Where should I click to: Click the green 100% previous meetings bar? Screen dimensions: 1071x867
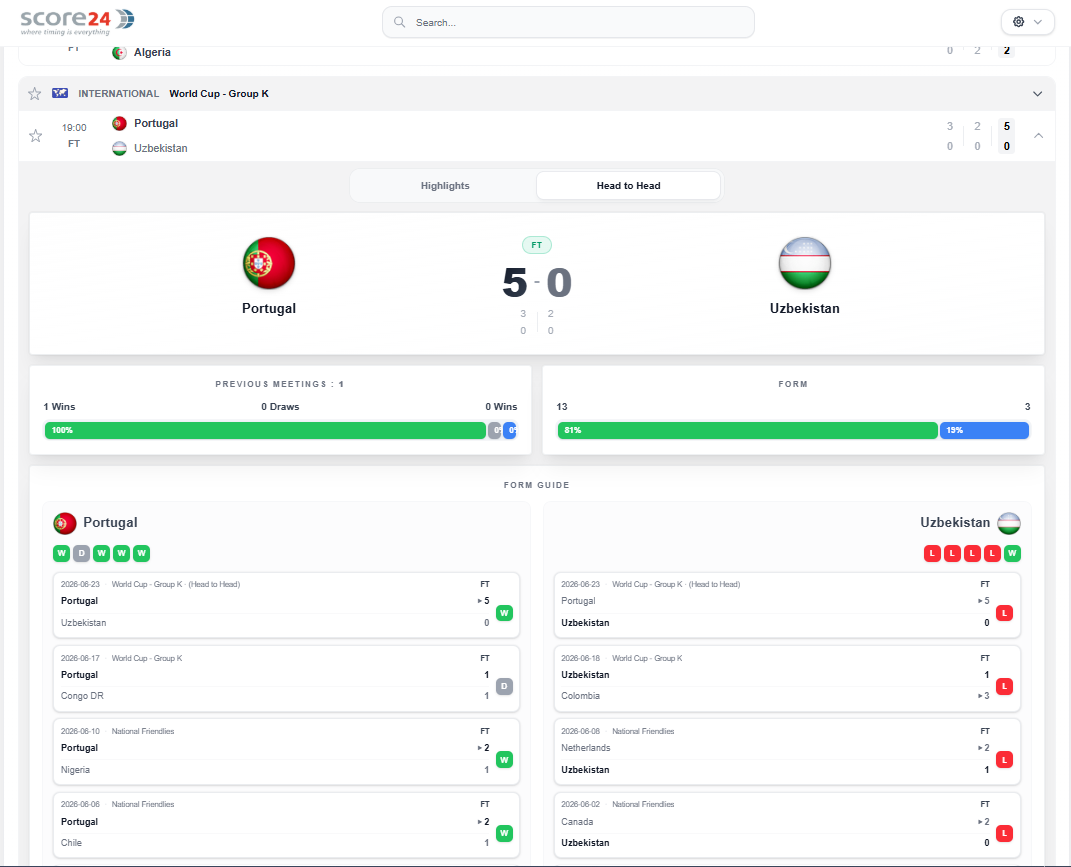[265, 430]
